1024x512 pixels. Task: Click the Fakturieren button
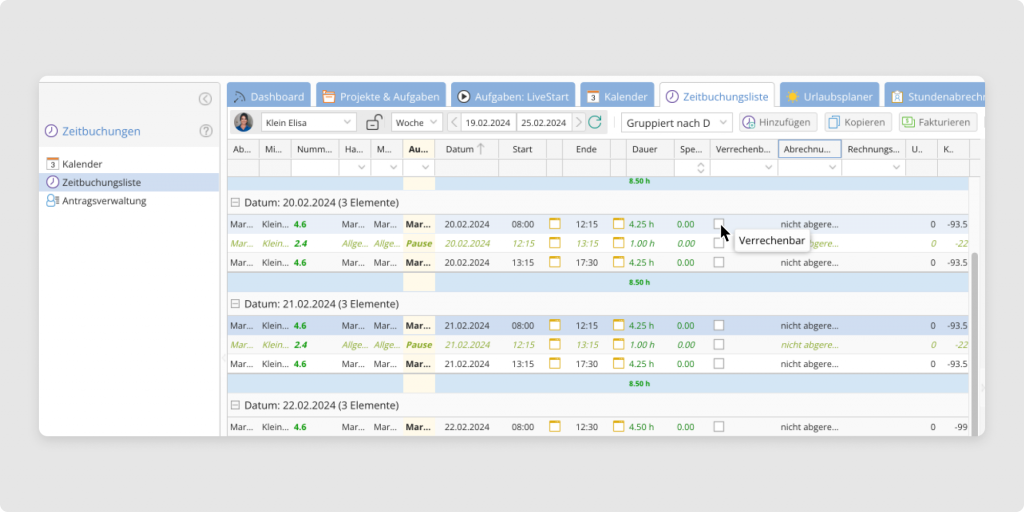point(937,122)
